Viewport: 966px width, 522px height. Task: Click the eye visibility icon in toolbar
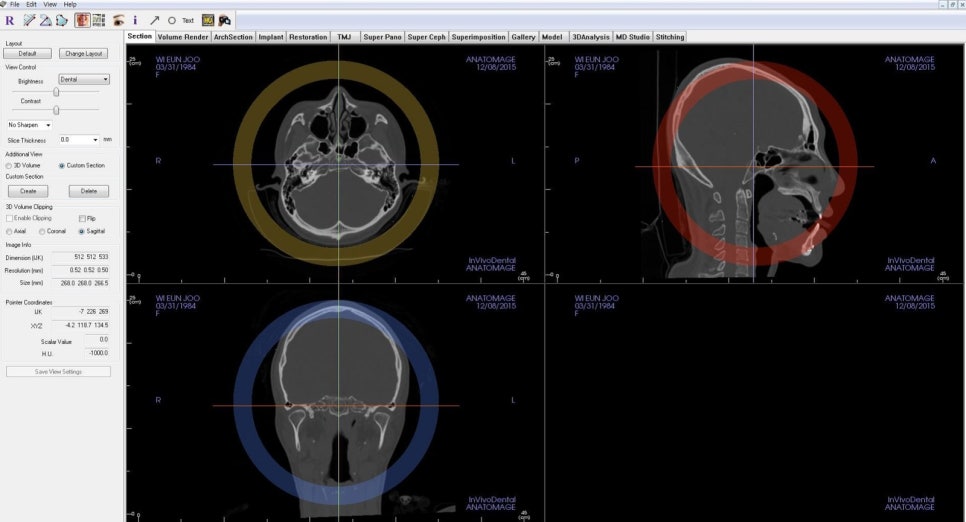[118, 20]
